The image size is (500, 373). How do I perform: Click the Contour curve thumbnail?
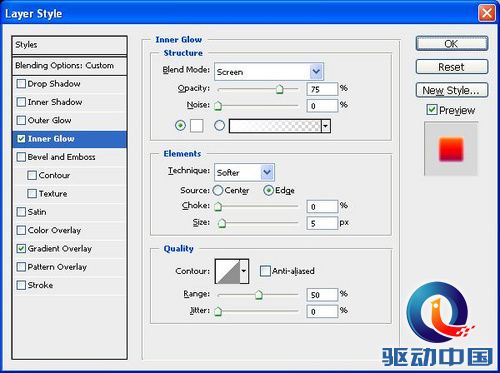(228, 271)
